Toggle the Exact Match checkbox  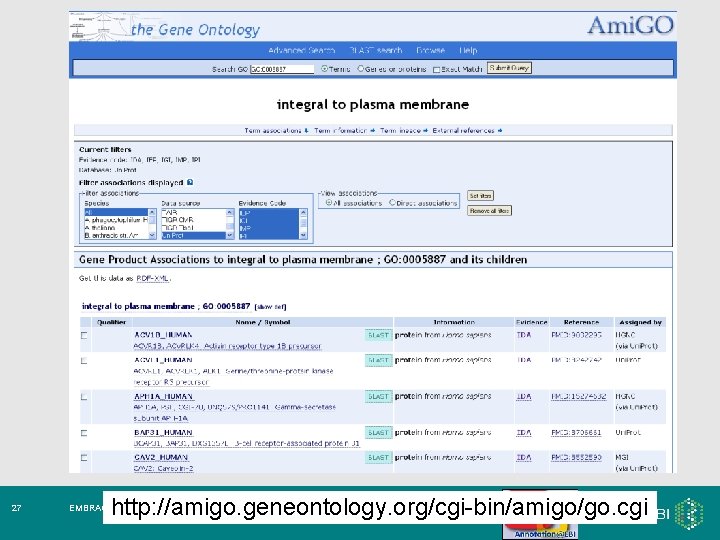(436, 69)
